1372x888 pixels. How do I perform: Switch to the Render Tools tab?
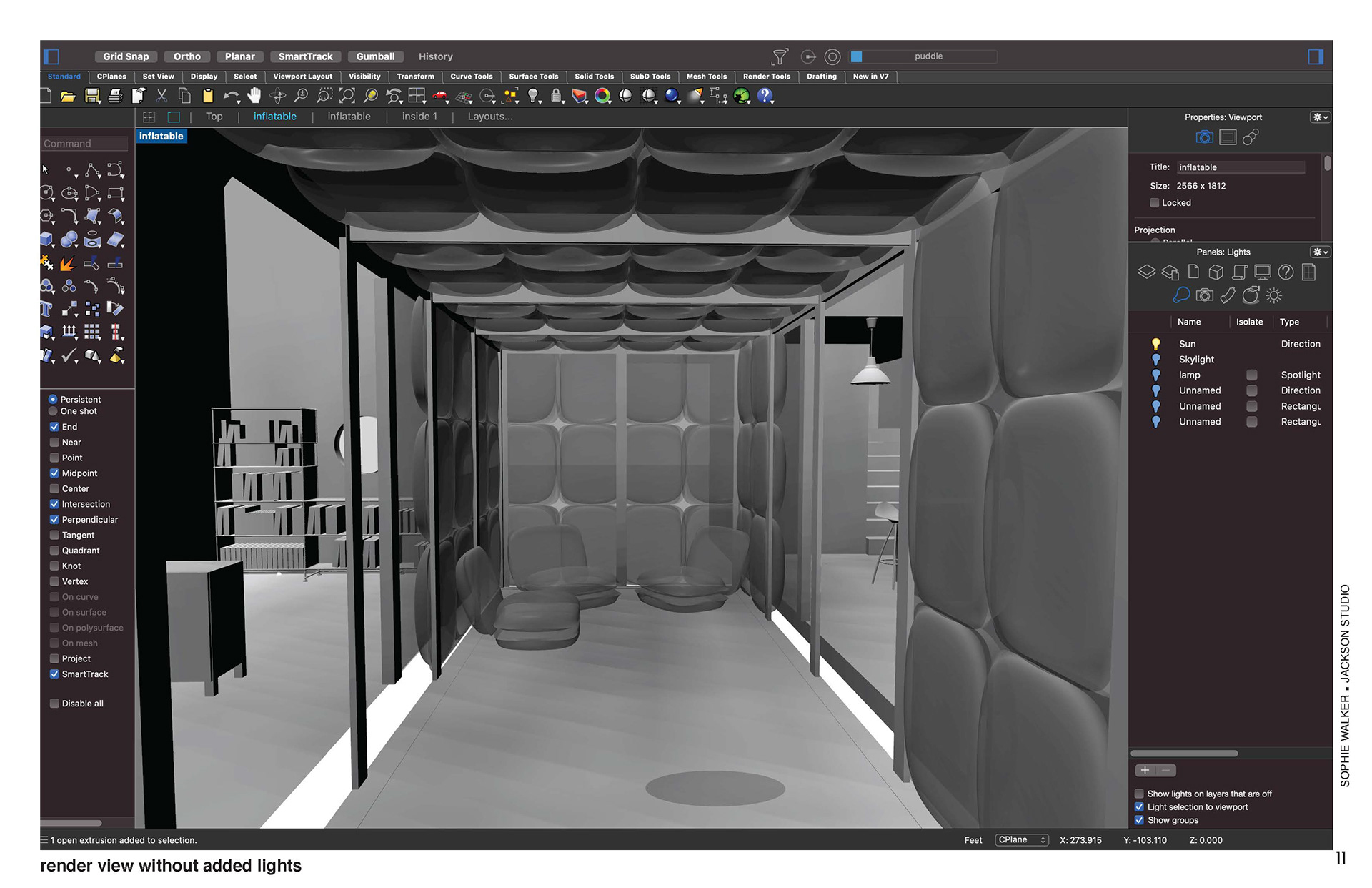pos(766,77)
